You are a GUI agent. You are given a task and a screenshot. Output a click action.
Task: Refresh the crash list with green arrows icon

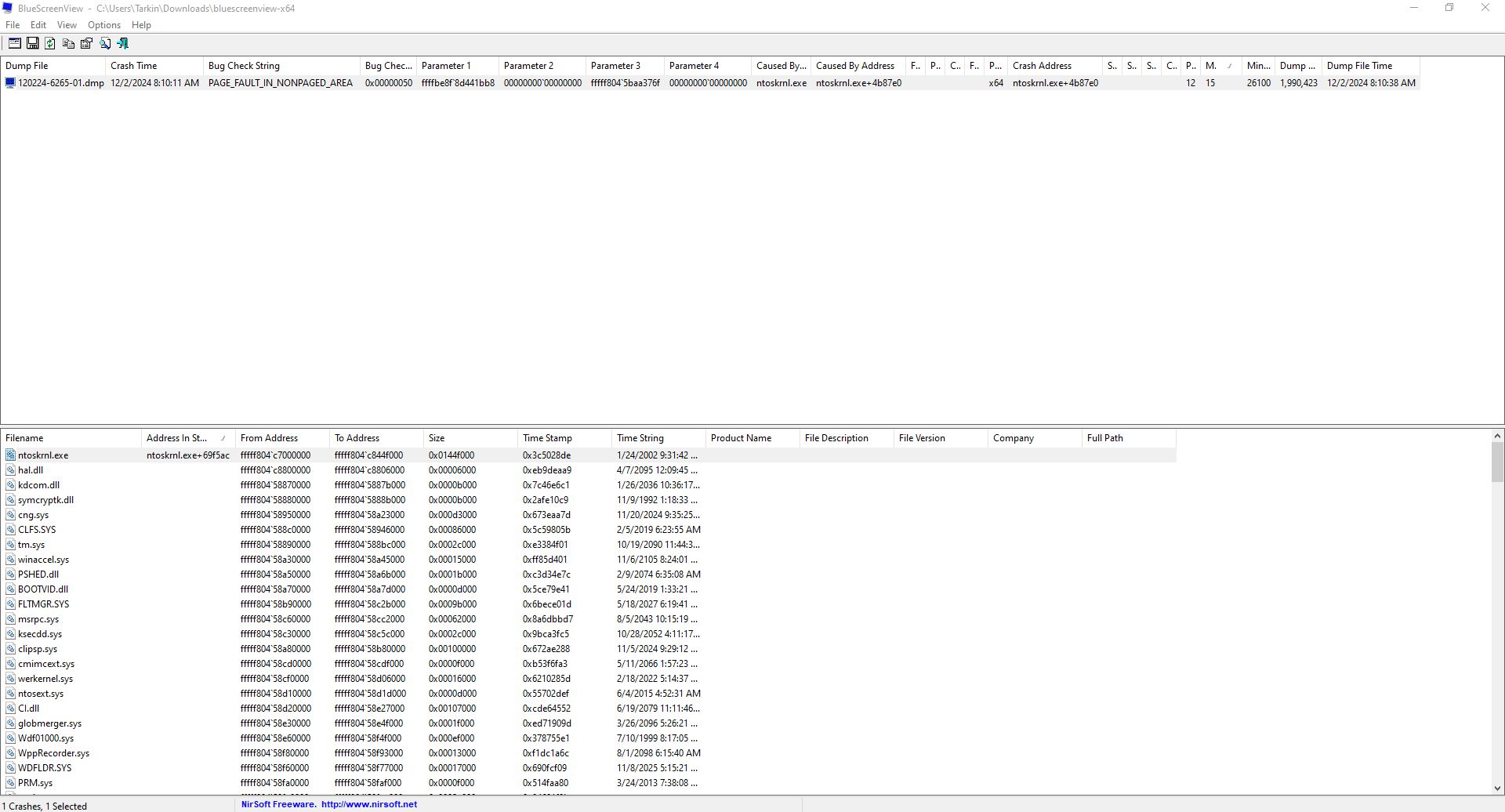(50, 44)
